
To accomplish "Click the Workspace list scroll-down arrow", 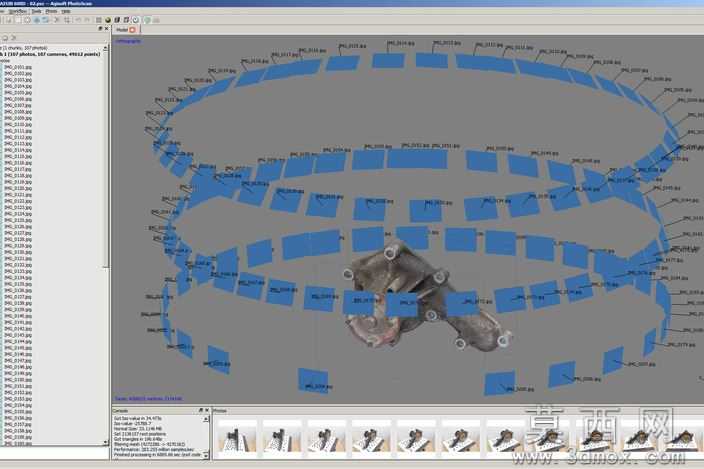I will coord(106,443).
